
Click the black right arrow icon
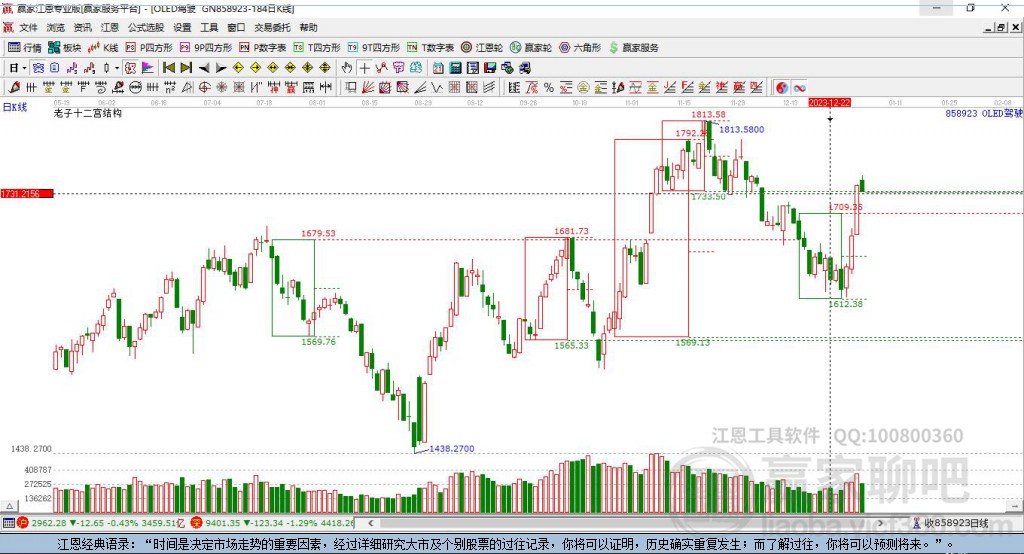click(221, 68)
